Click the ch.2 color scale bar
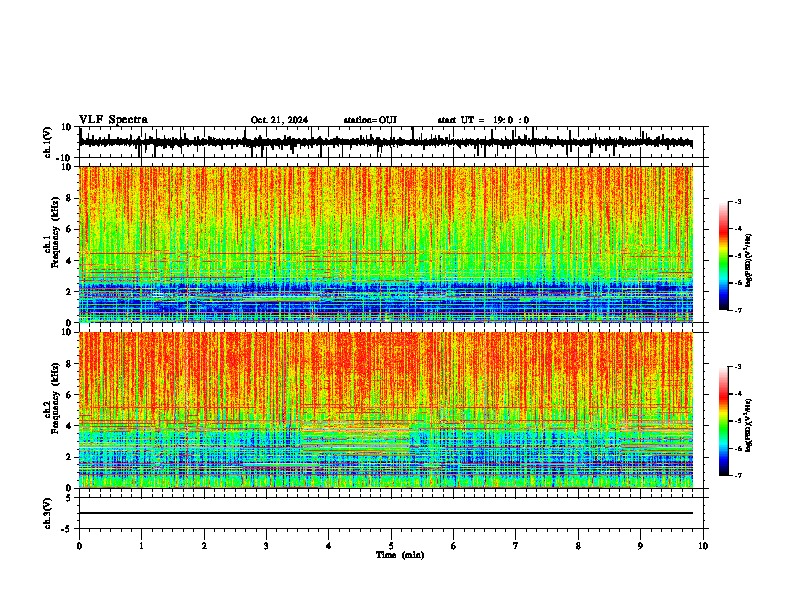The width and height of the screenshot is (792, 612). [x=723, y=421]
